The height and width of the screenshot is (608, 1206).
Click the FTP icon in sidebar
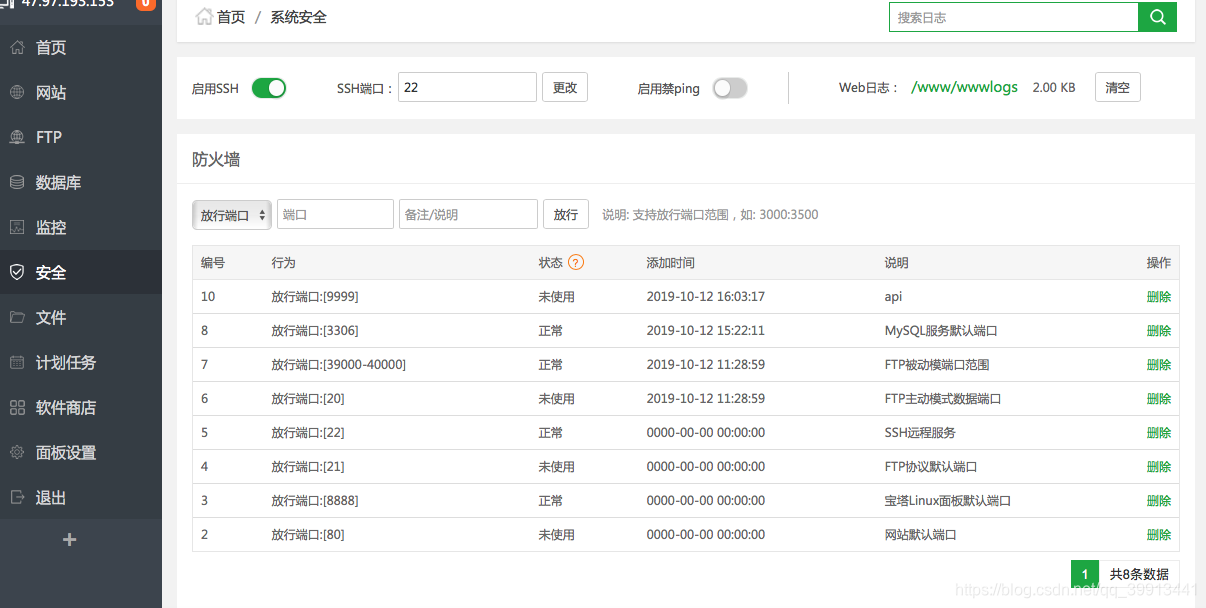click(x=17, y=137)
